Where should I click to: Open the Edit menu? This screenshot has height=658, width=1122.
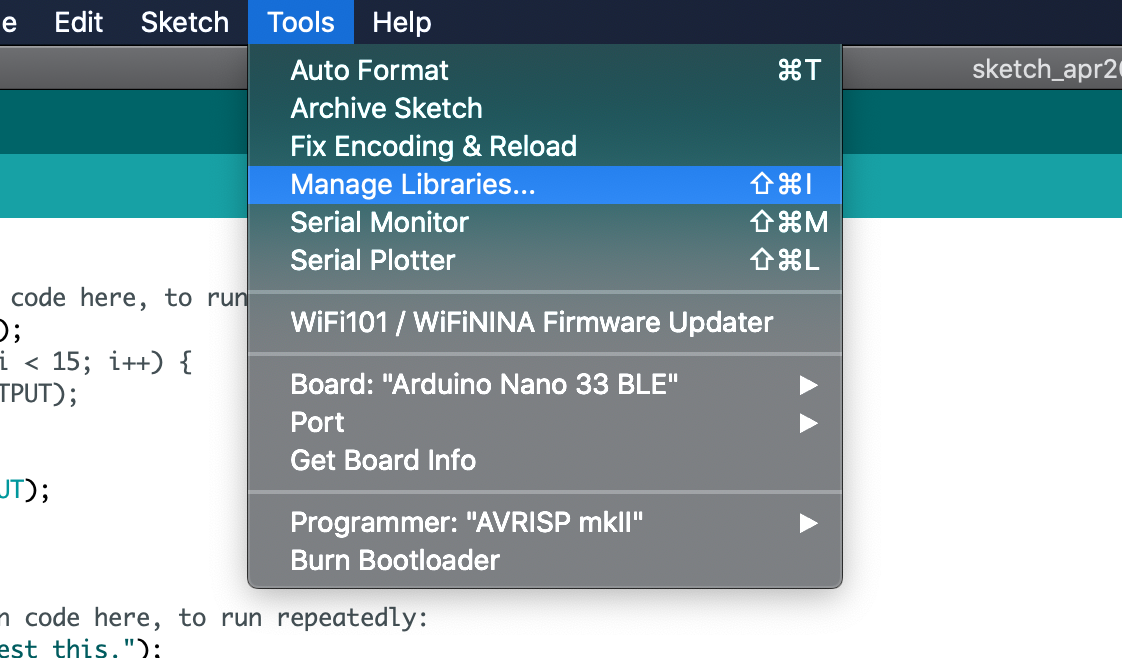[78, 22]
